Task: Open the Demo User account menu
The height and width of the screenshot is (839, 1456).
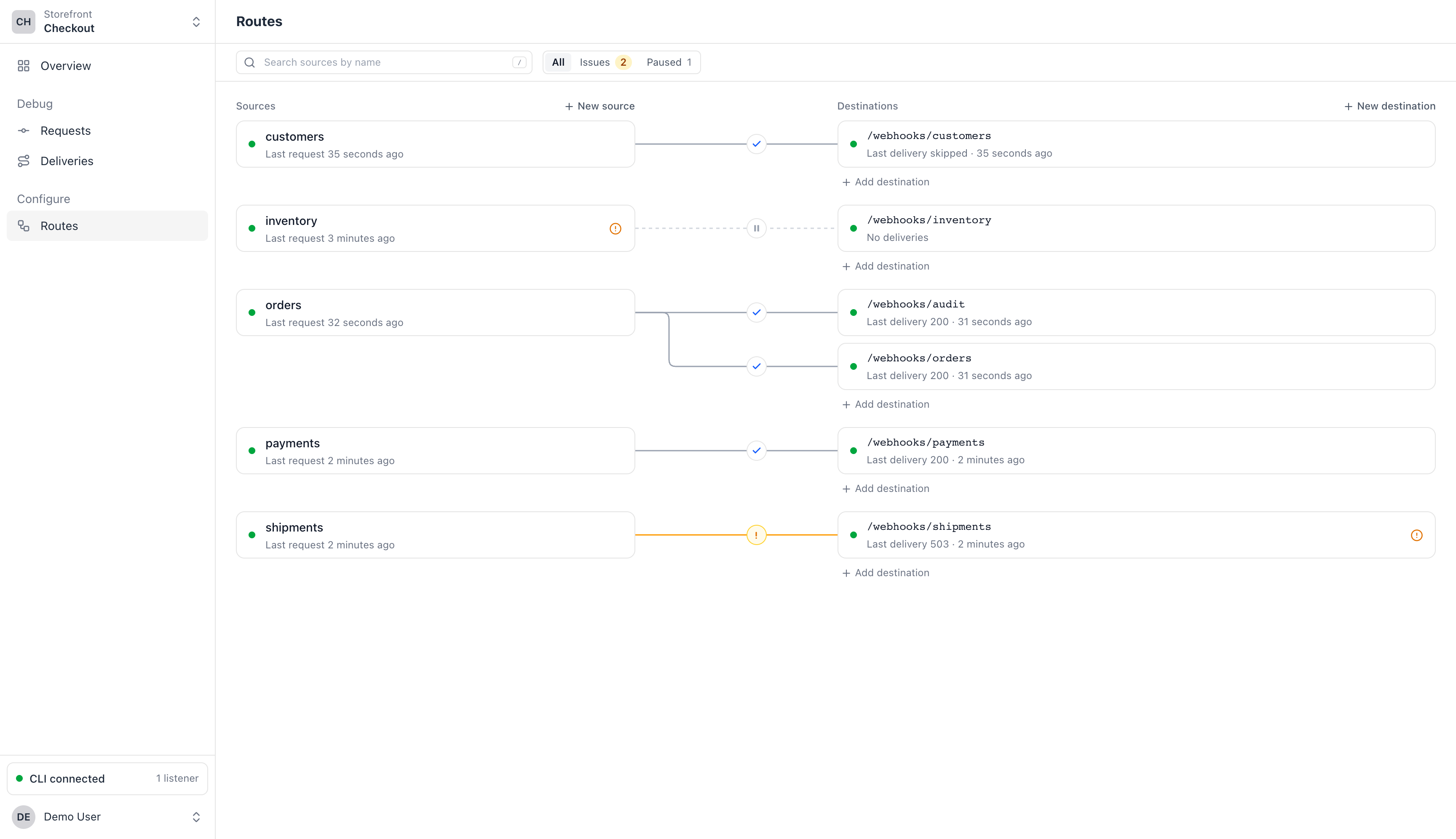Action: pyautogui.click(x=107, y=817)
